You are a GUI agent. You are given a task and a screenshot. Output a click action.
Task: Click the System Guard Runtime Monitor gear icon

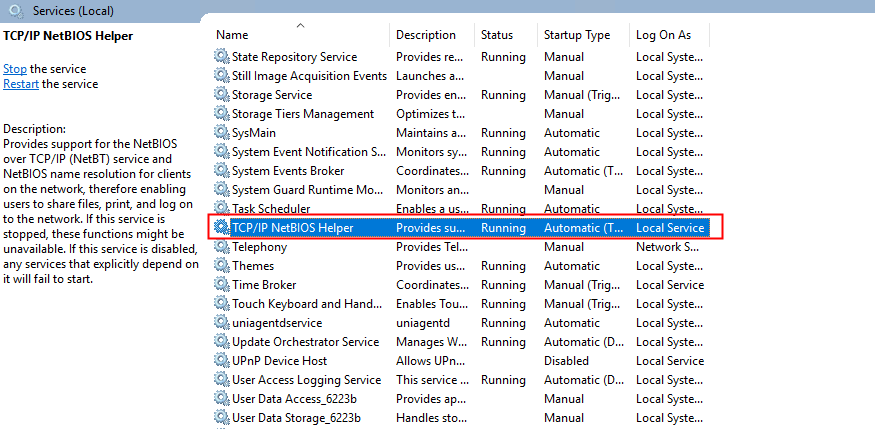tap(222, 190)
